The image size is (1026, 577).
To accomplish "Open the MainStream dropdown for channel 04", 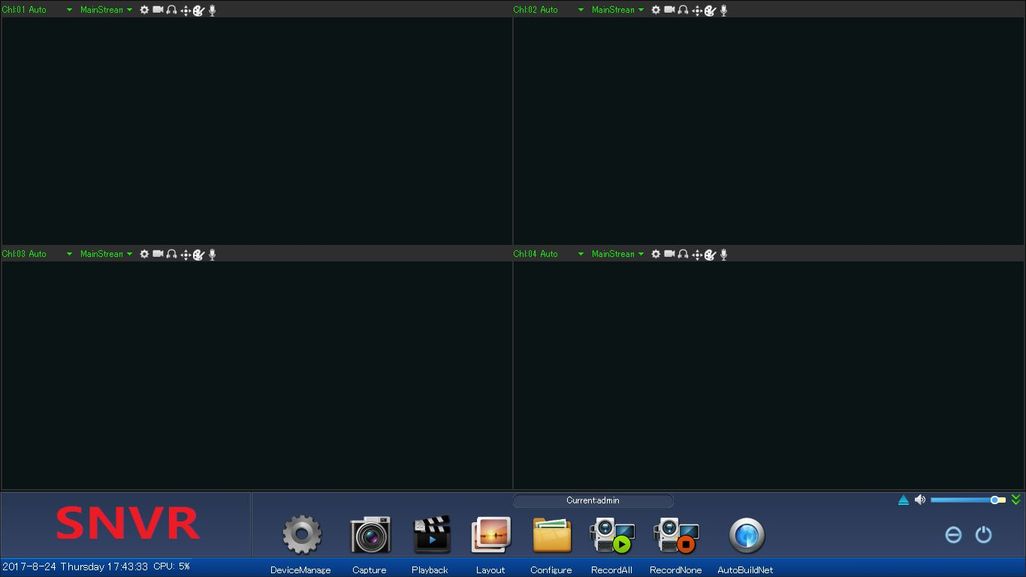I will coord(617,253).
